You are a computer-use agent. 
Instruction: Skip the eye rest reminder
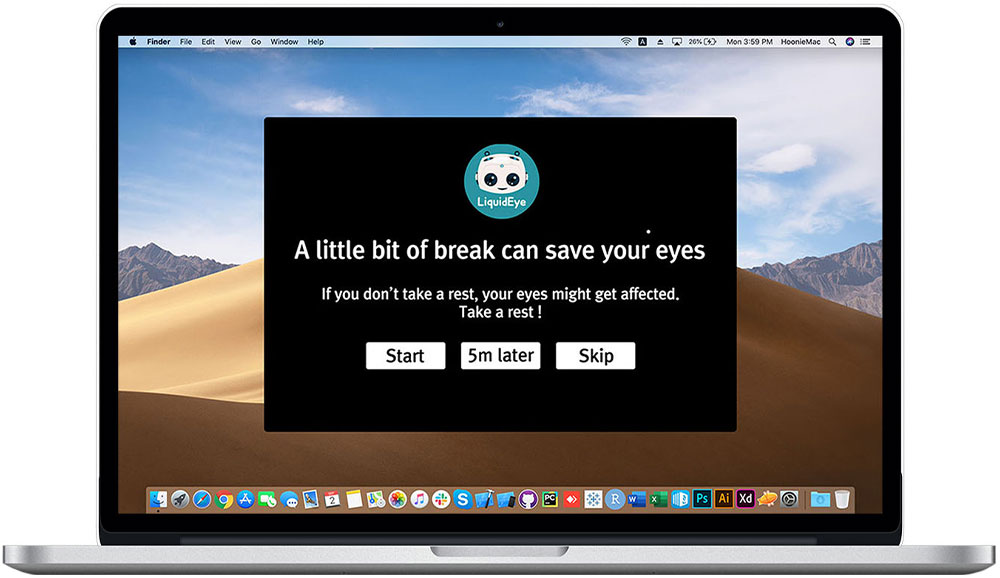point(595,355)
